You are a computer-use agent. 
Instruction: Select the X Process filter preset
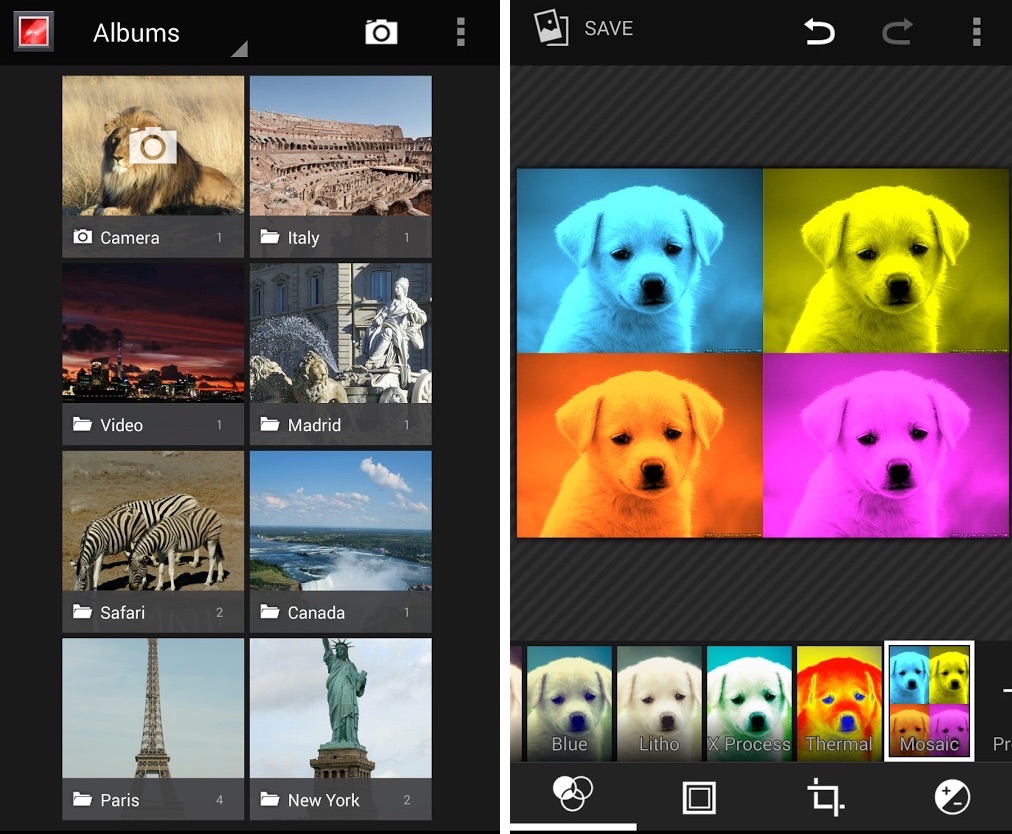tap(749, 700)
